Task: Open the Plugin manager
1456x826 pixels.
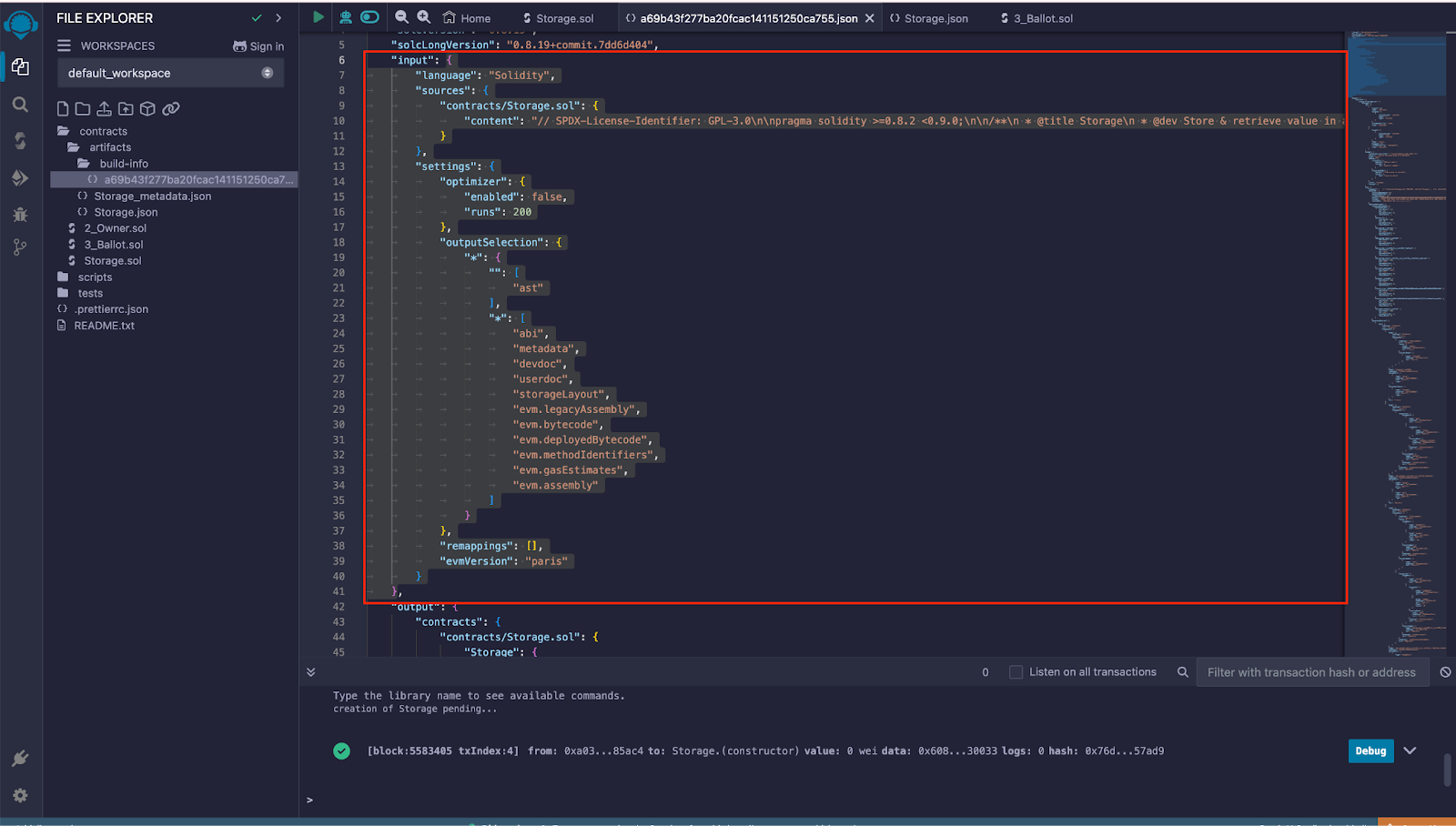Action: pyautogui.click(x=20, y=759)
